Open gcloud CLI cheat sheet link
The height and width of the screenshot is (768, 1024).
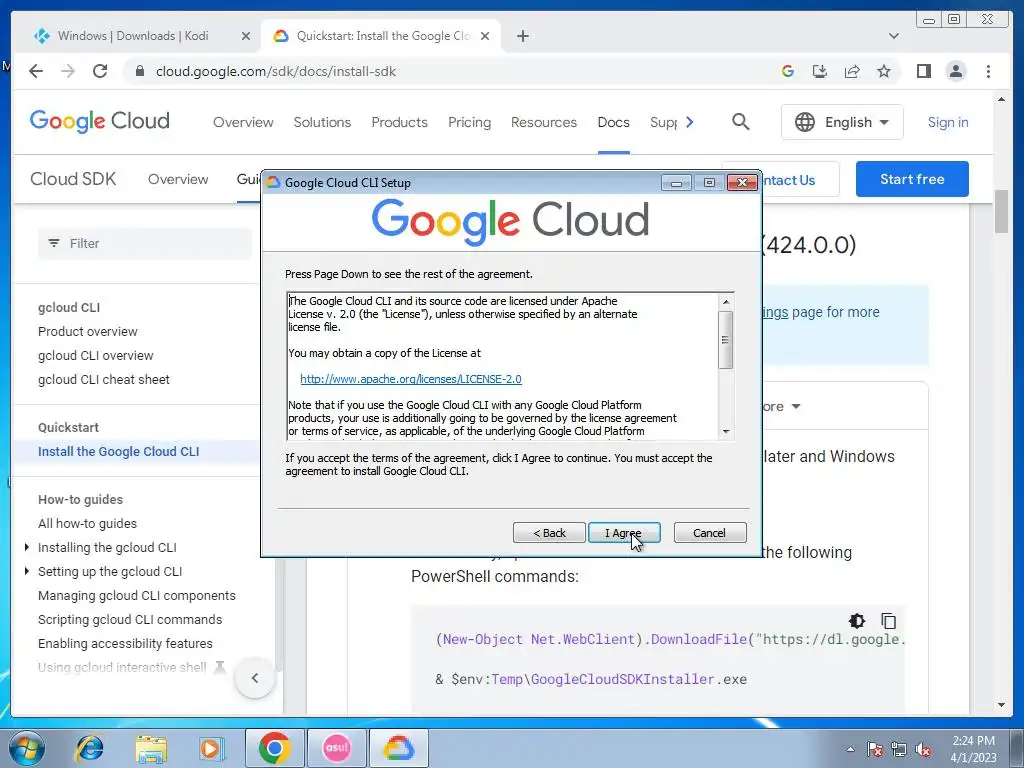(x=103, y=379)
